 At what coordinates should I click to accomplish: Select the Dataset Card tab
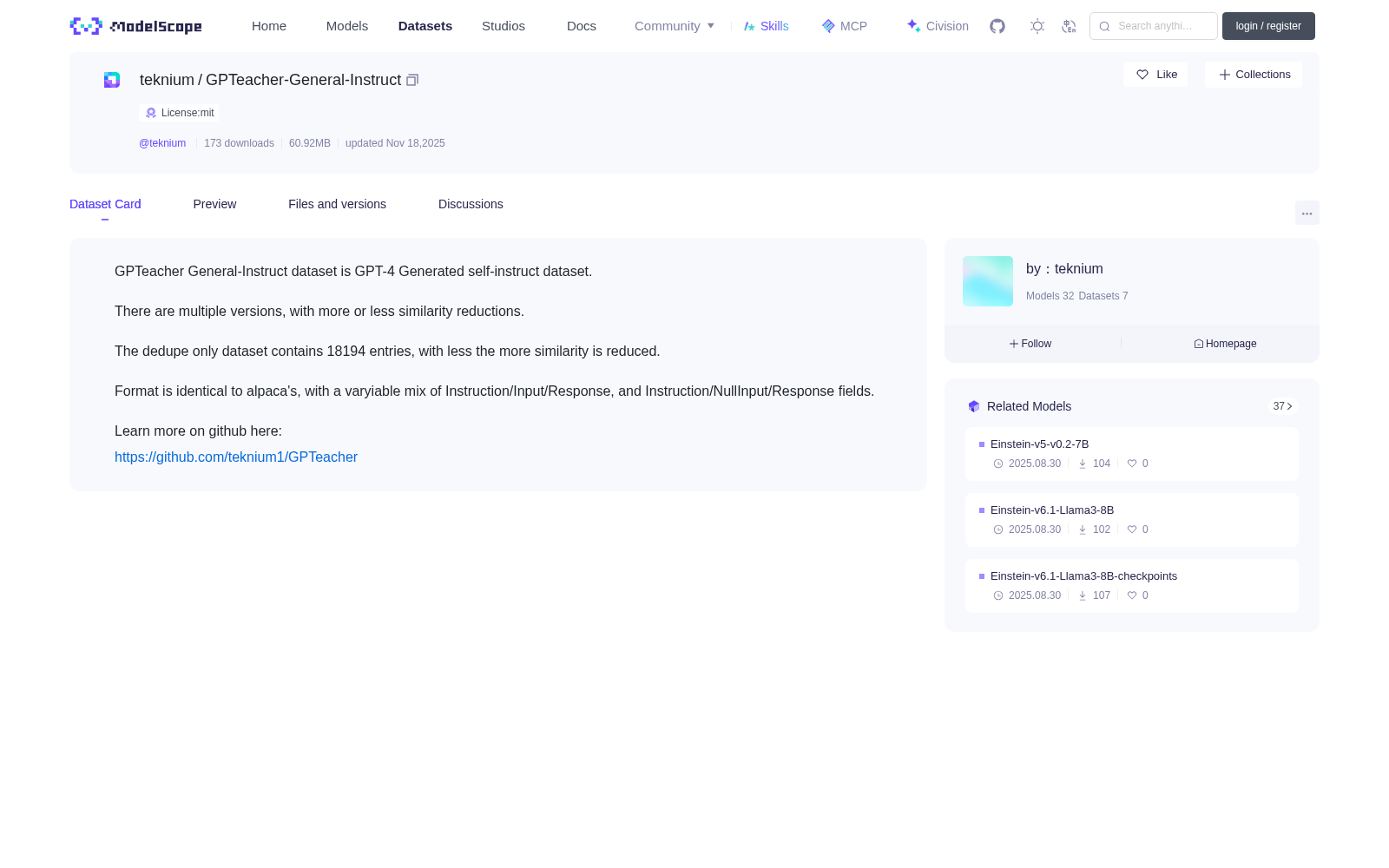(x=105, y=204)
